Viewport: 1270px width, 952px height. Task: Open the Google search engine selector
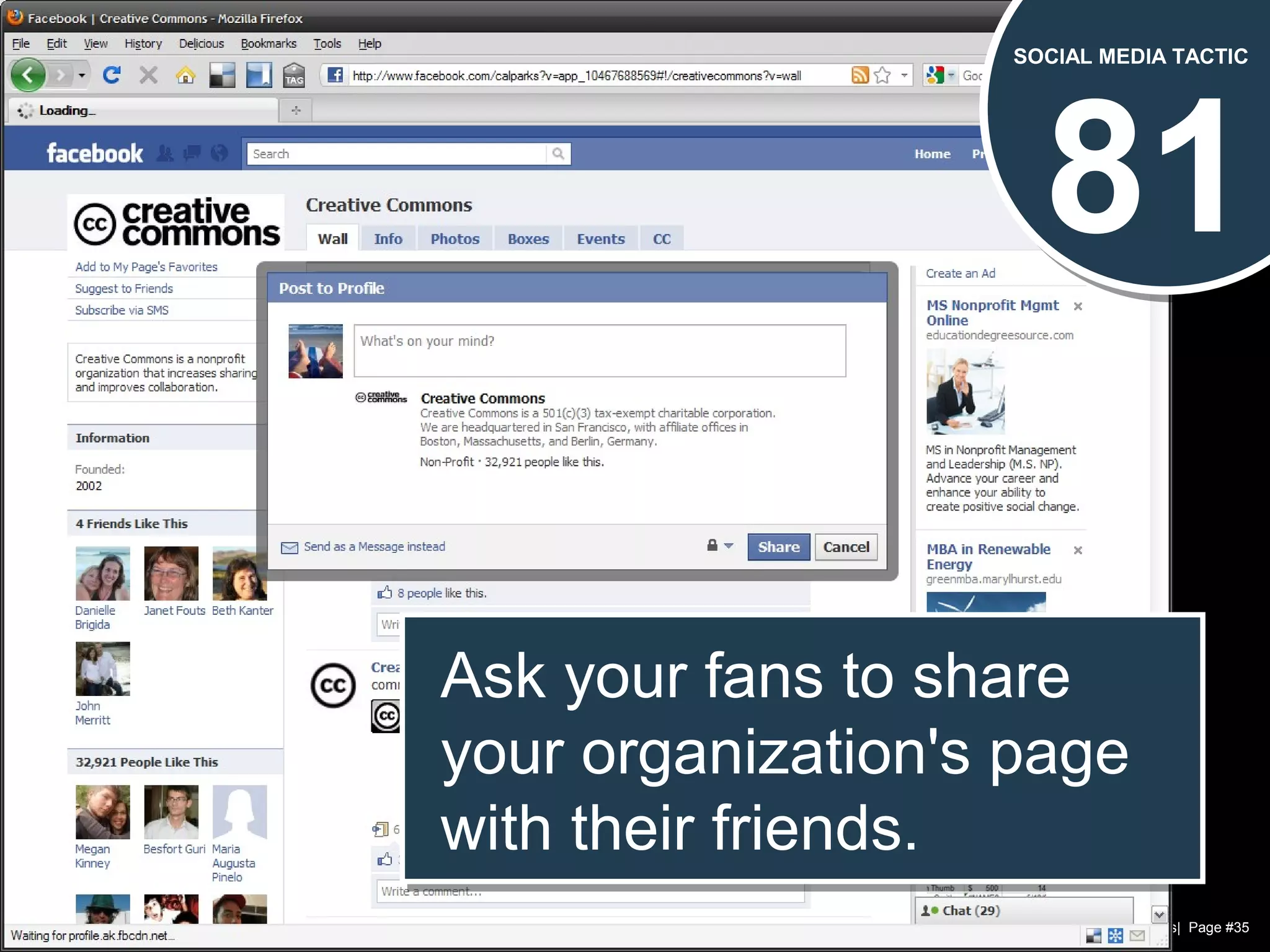(939, 76)
